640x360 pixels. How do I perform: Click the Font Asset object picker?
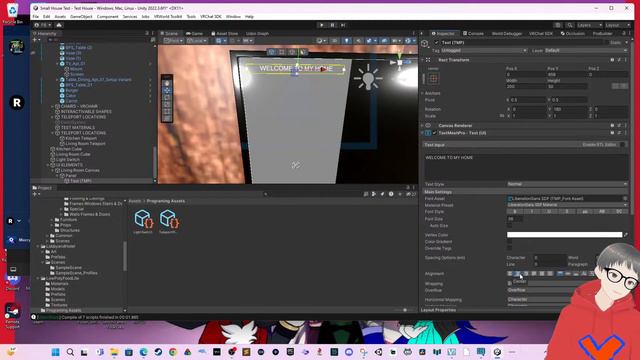point(625,199)
